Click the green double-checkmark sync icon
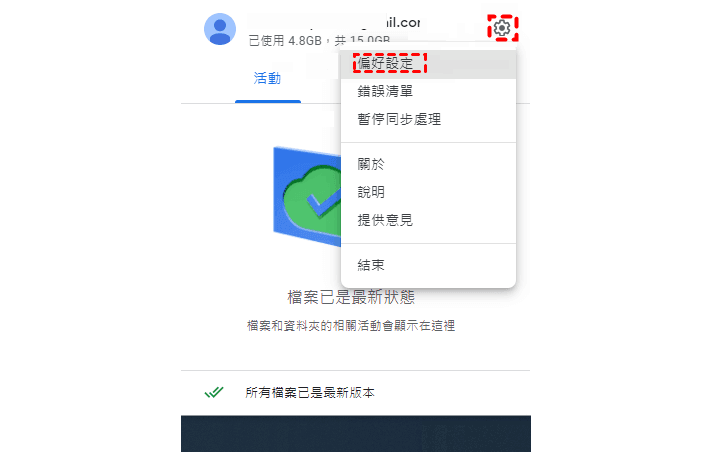Viewport: 720px width, 453px height. 214,392
